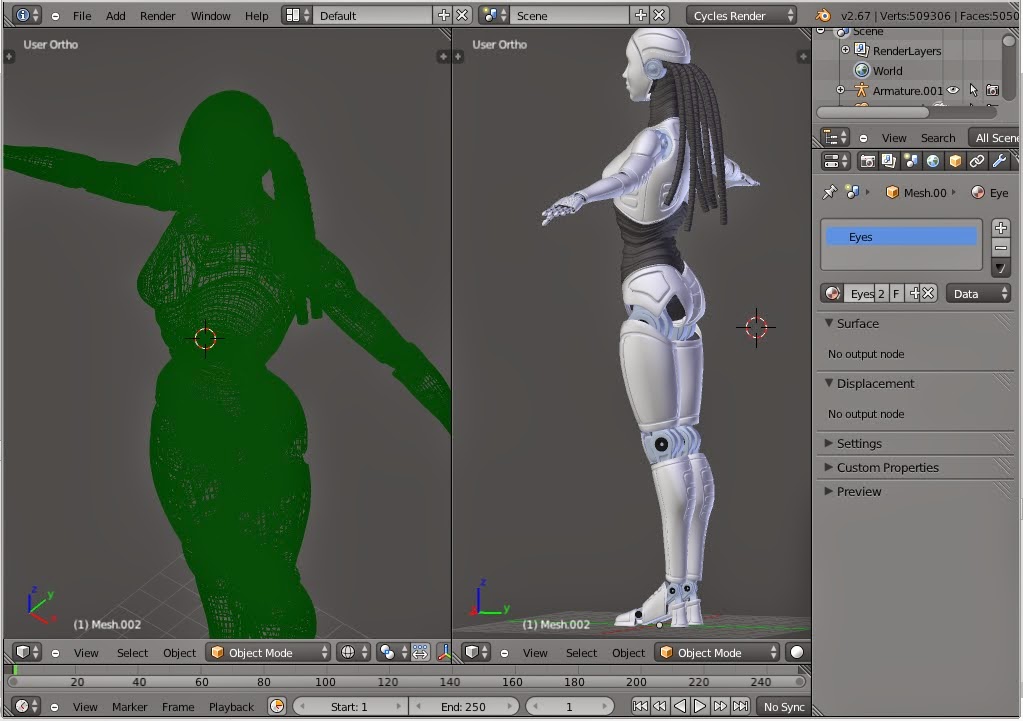Image resolution: width=1023 pixels, height=721 pixels.
Task: Toggle fake user F button for Eyes
Action: (896, 293)
